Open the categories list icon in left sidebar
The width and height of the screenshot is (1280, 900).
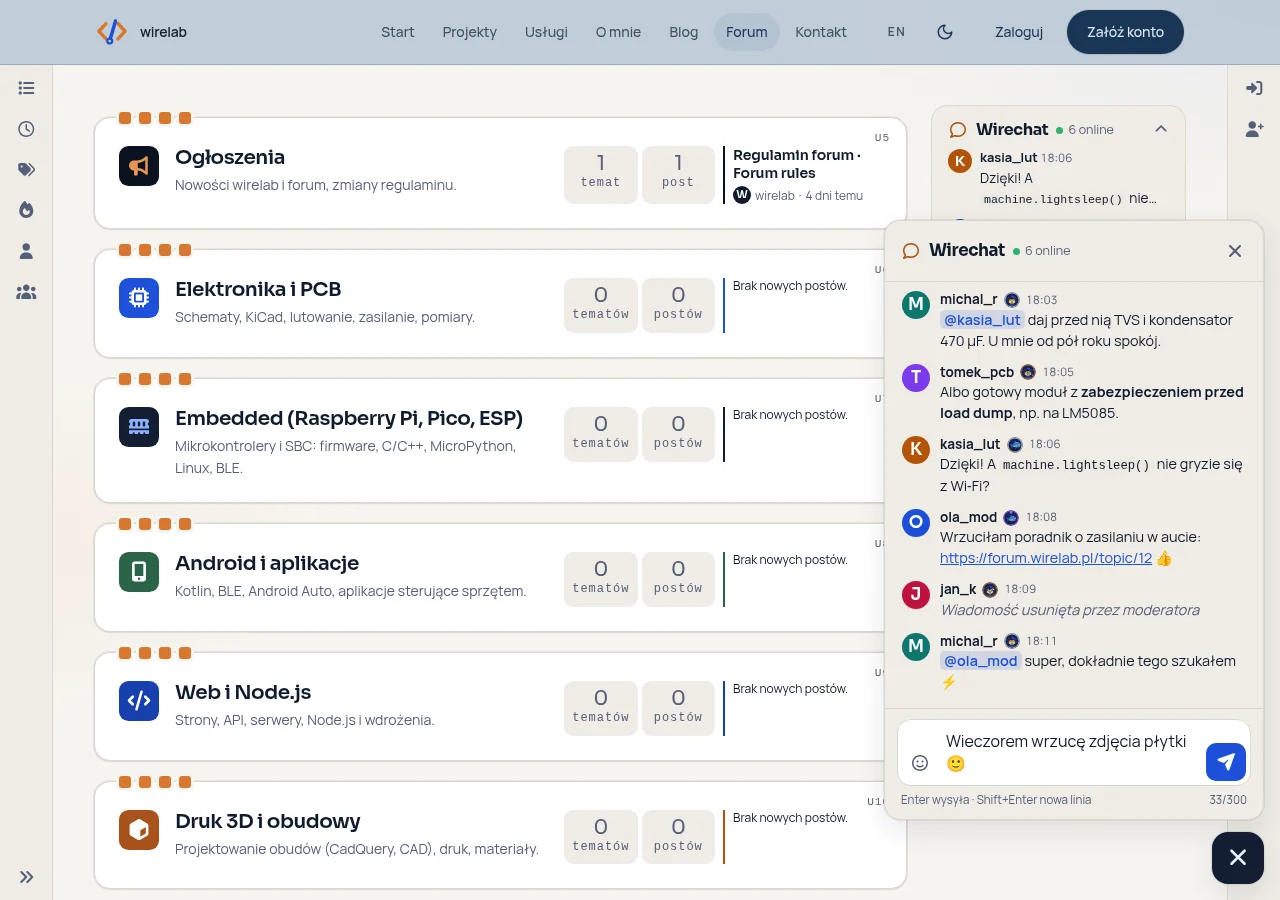click(x=27, y=88)
